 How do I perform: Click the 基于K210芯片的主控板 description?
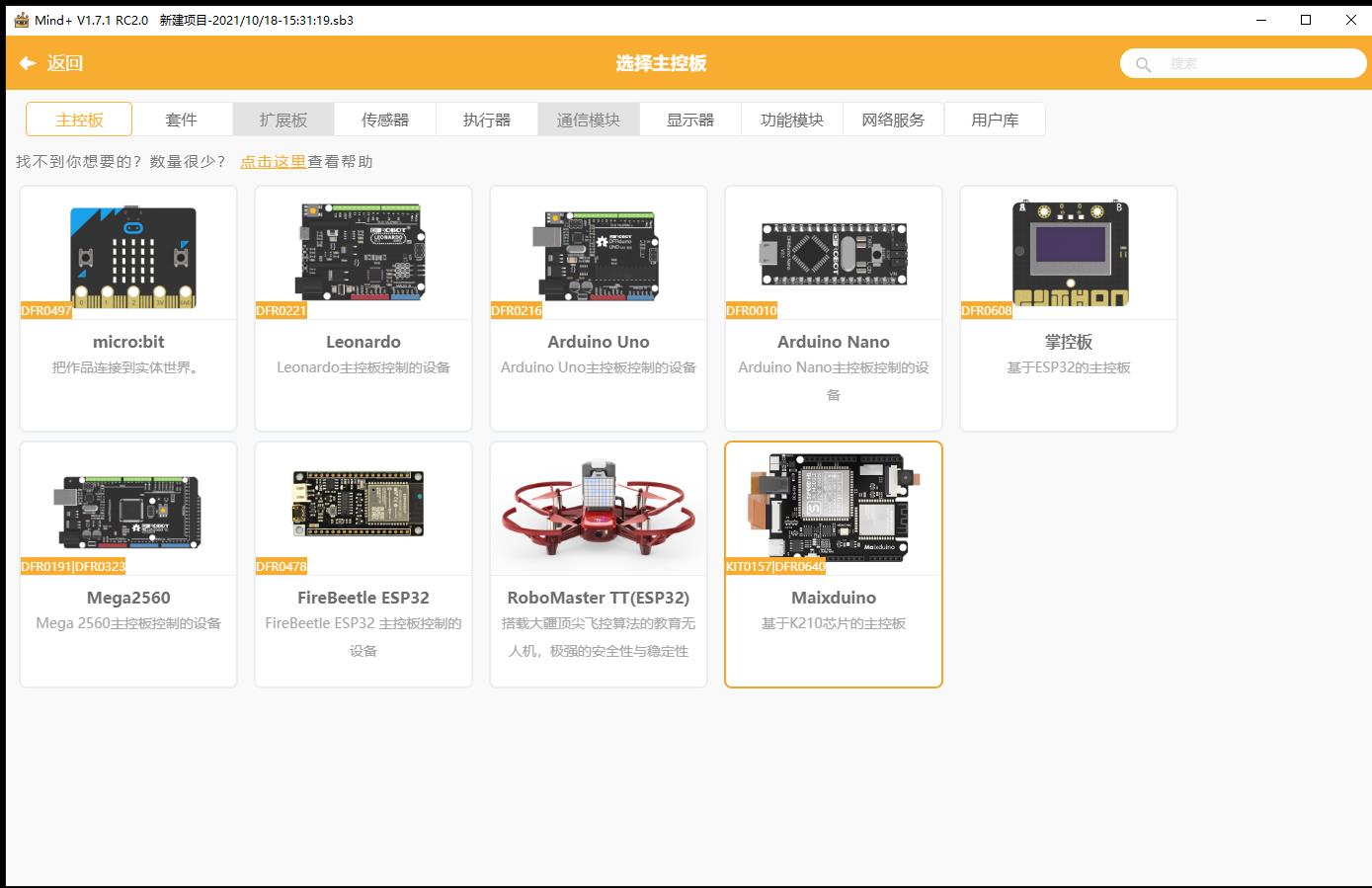(x=834, y=623)
